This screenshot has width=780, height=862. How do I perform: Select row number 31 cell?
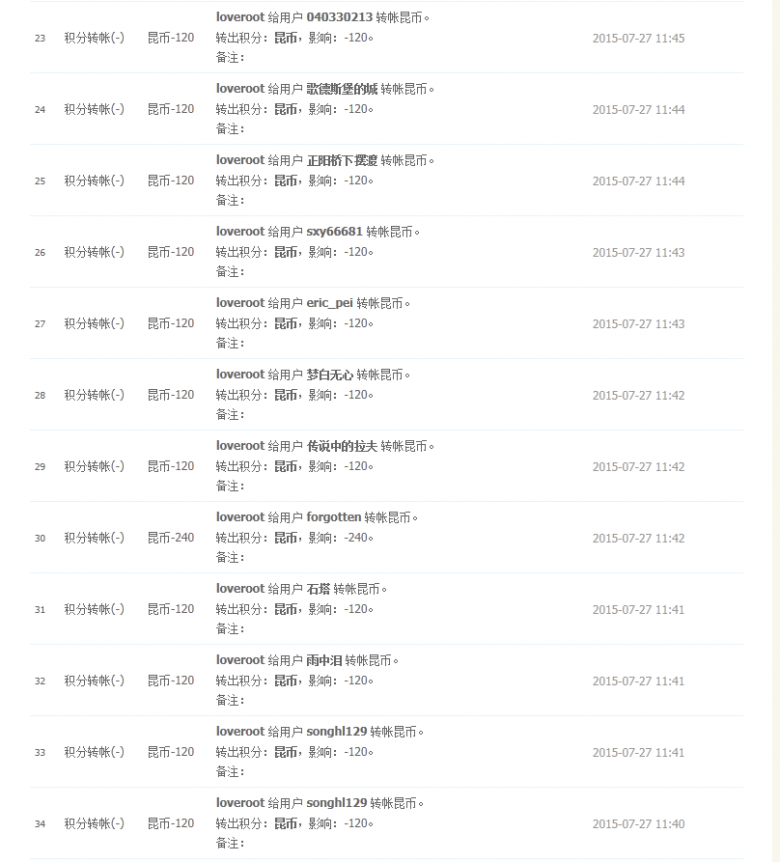click(40, 610)
